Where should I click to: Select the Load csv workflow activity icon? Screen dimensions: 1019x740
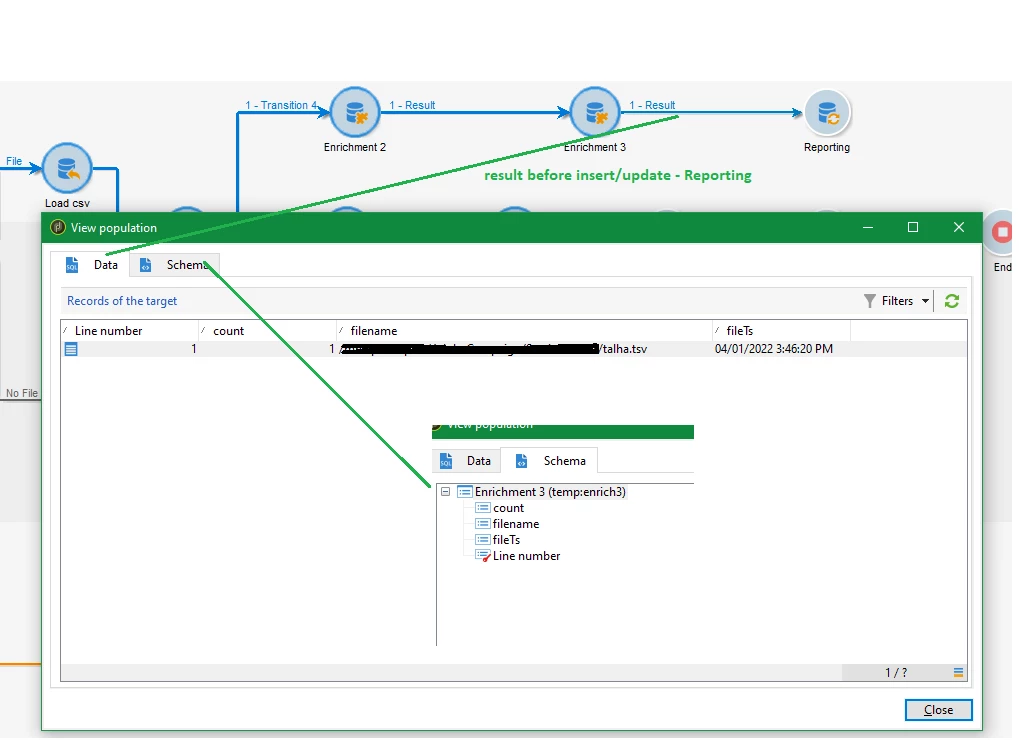click(x=67, y=168)
